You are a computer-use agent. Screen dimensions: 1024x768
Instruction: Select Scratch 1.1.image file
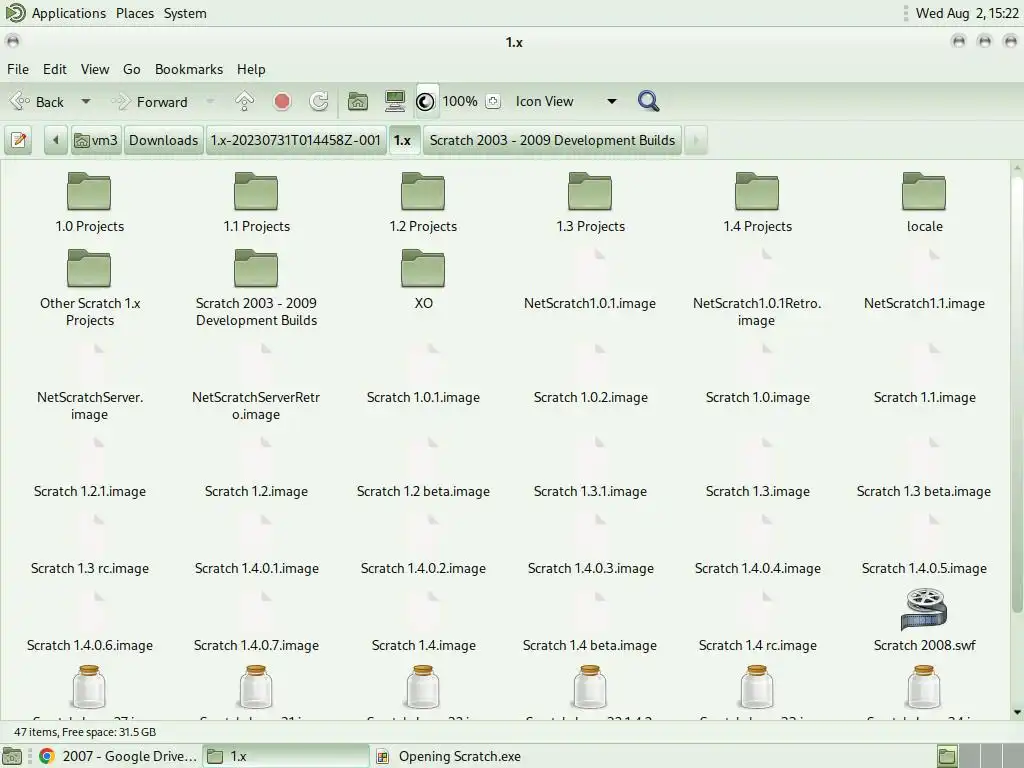pos(924,397)
